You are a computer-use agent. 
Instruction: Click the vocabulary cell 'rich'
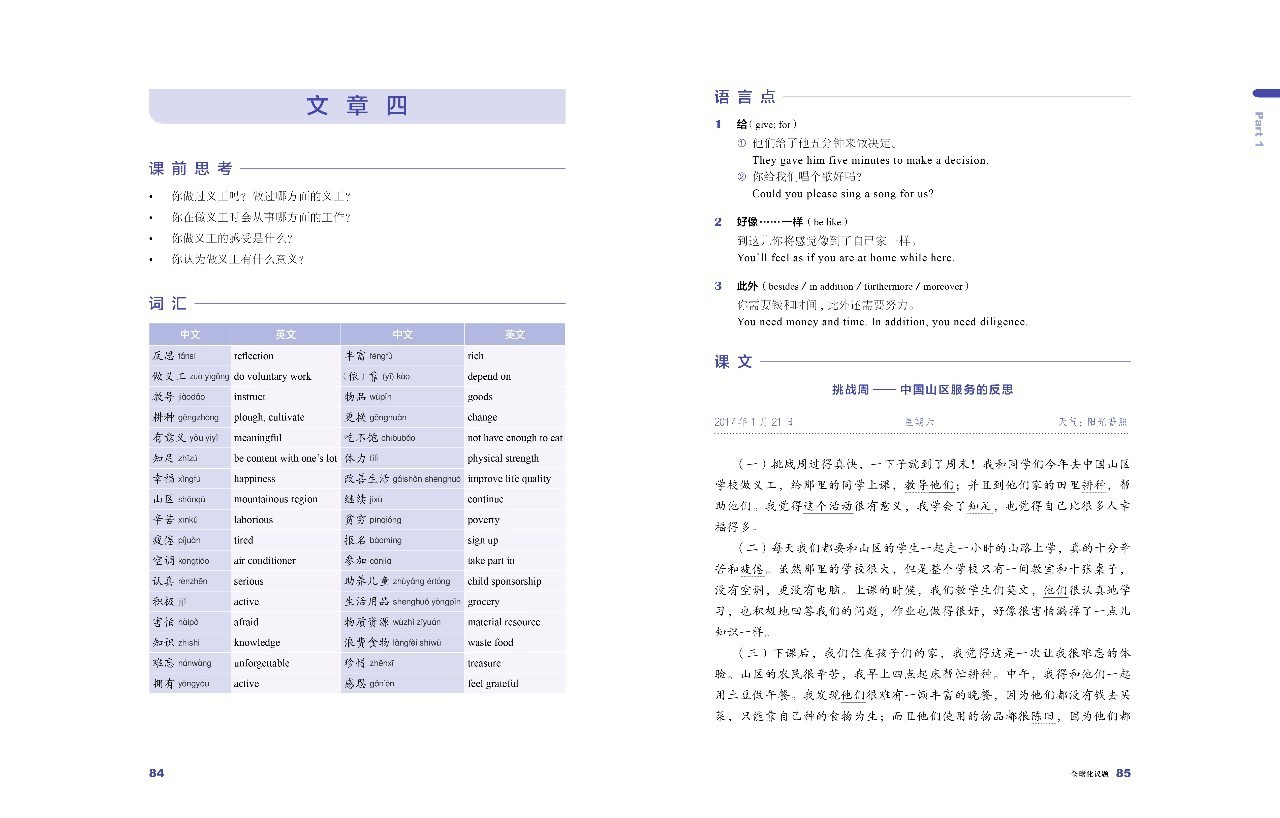(514, 356)
